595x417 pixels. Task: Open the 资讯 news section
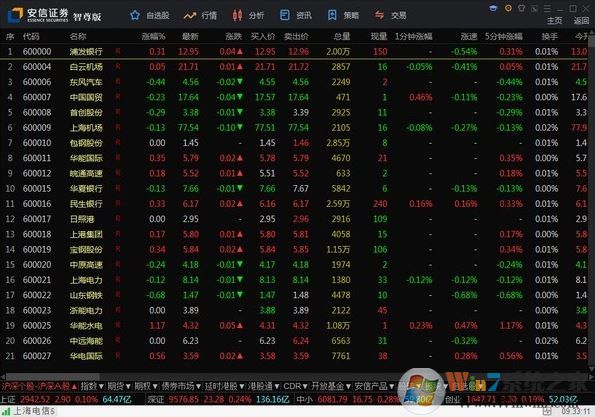click(296, 16)
